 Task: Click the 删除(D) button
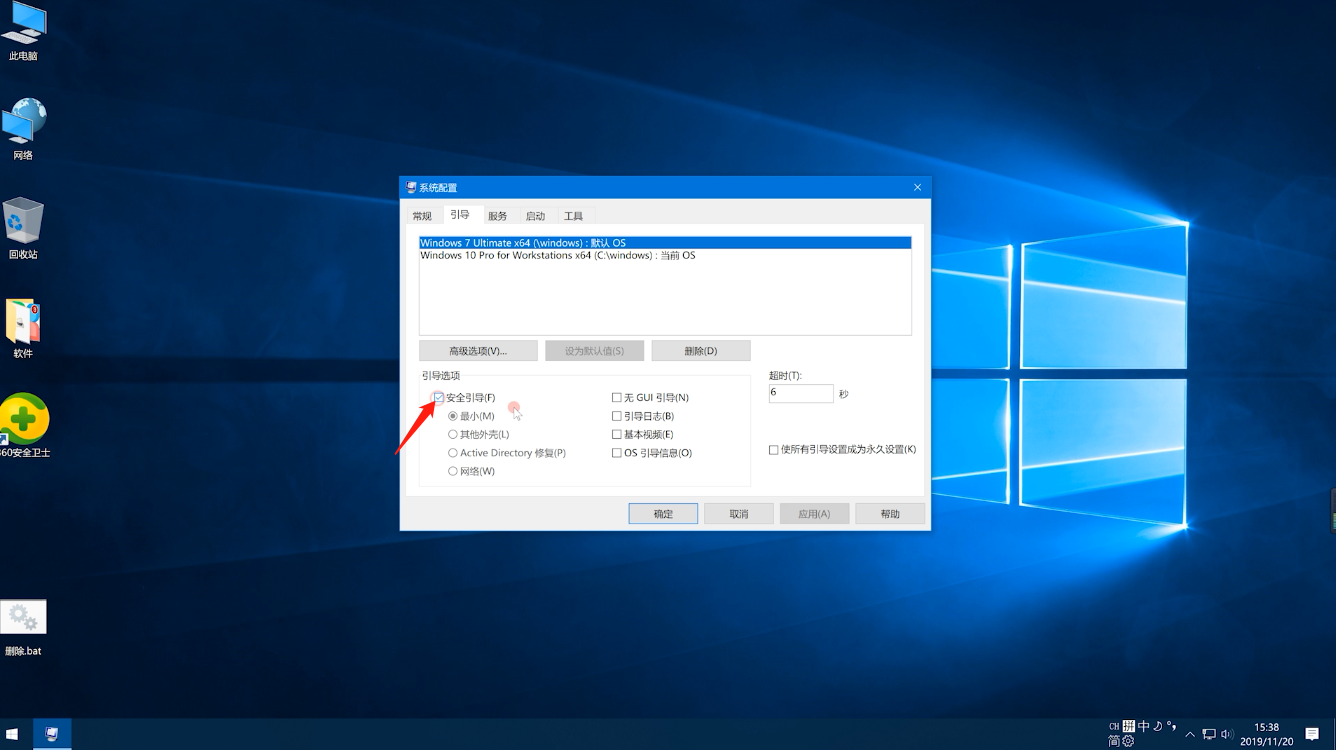(x=700, y=351)
